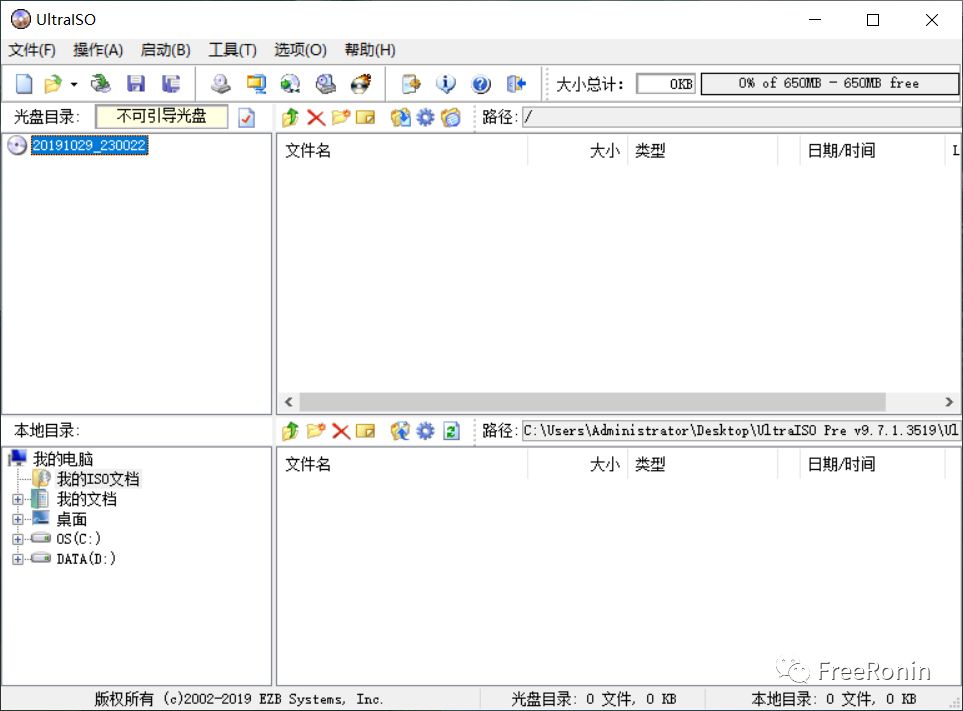Screen dimensions: 963x711
Task: Create new folder in disc image toolbar
Action: 341,117
